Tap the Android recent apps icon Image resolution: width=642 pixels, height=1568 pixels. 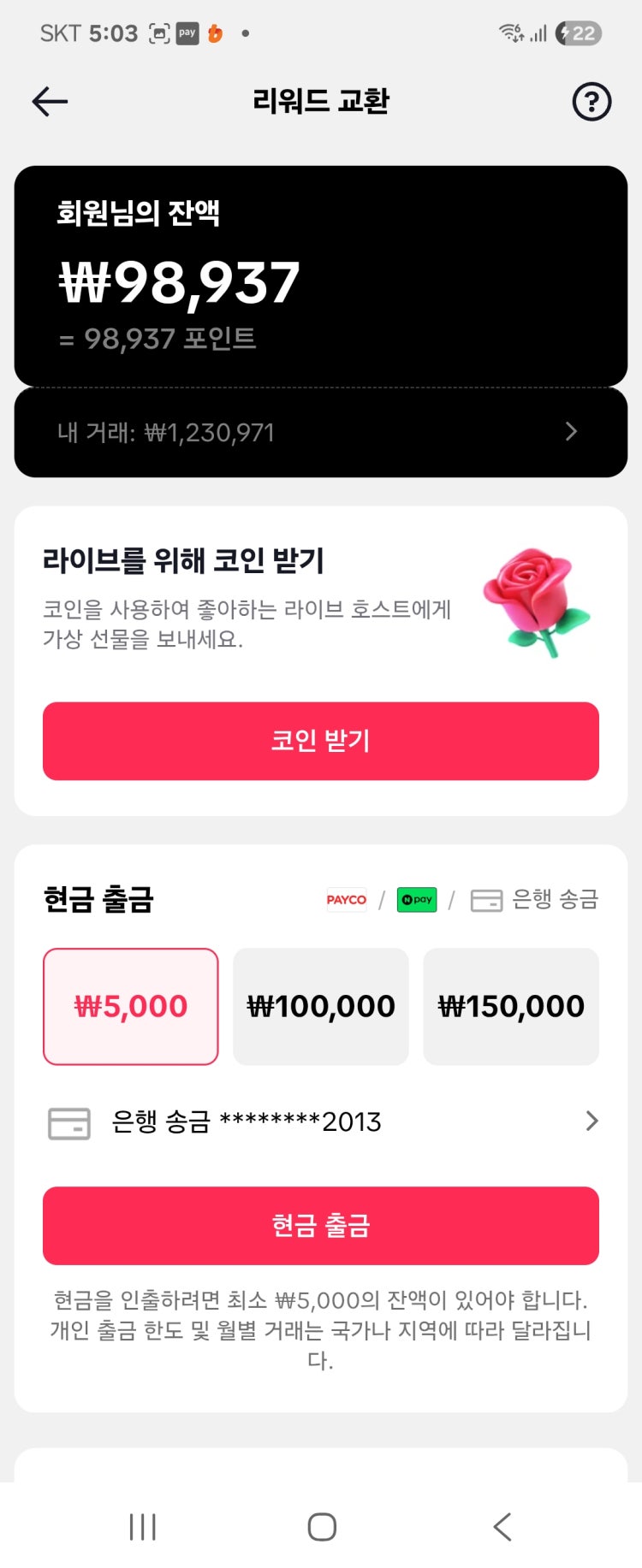[143, 1527]
